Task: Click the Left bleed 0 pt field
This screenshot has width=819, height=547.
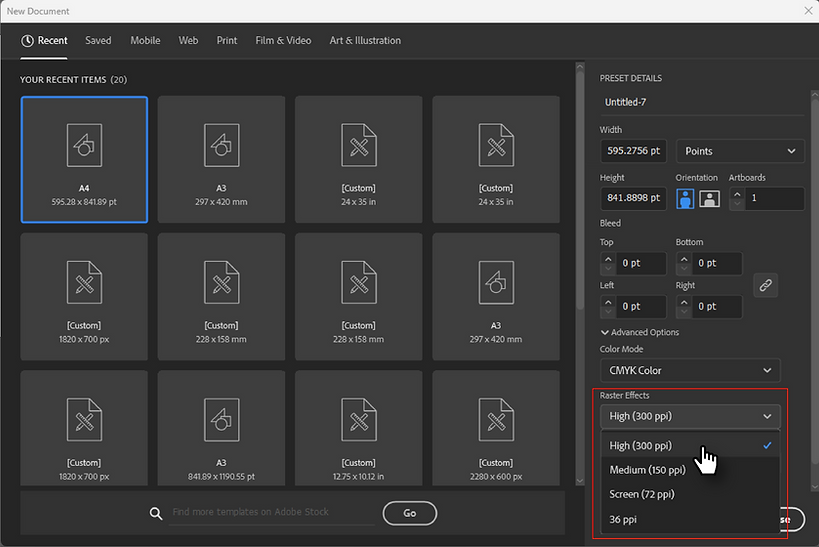Action: pos(641,307)
